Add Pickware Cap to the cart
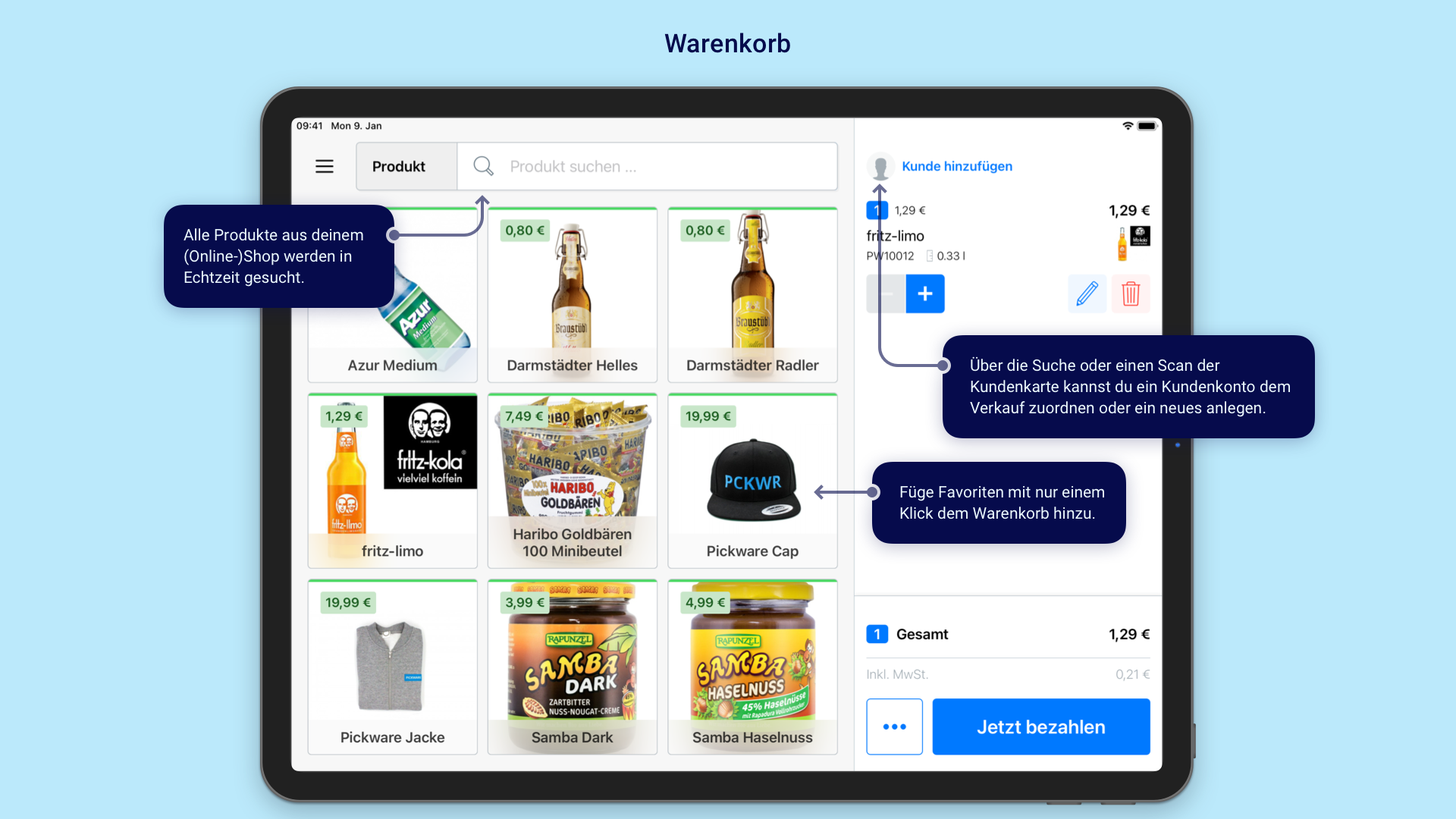Image resolution: width=1456 pixels, height=819 pixels. click(x=752, y=481)
